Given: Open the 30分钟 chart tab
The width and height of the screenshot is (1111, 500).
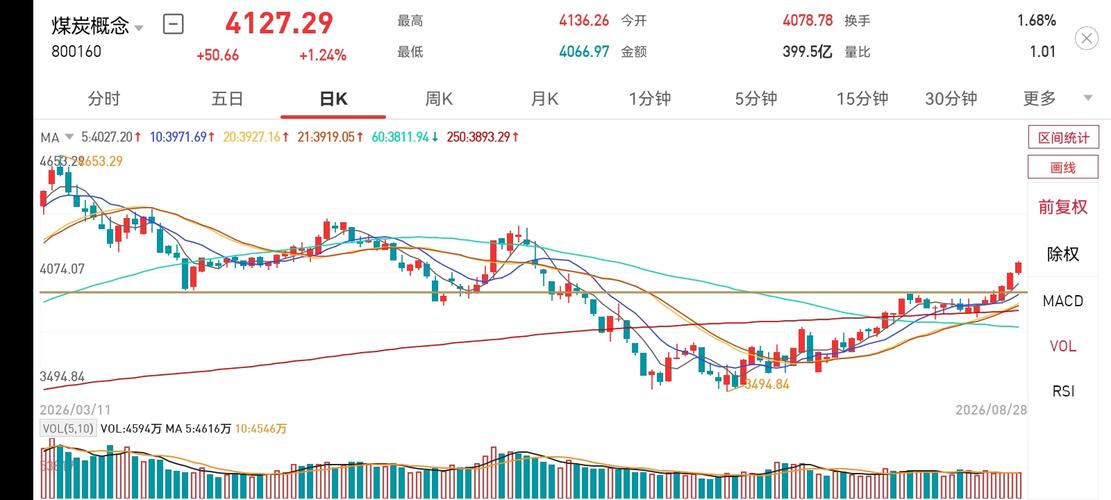Looking at the screenshot, I should click(x=951, y=98).
